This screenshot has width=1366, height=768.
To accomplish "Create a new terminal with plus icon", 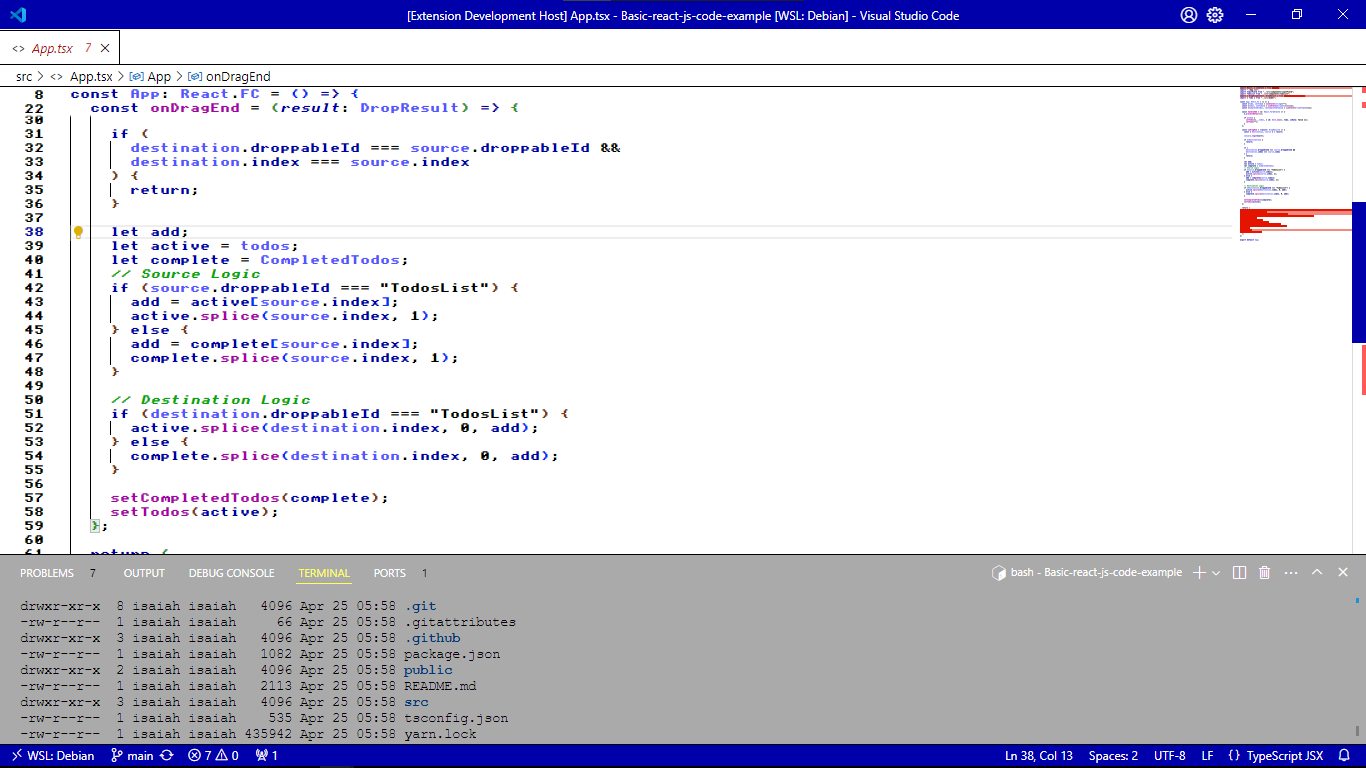I will (x=1200, y=573).
